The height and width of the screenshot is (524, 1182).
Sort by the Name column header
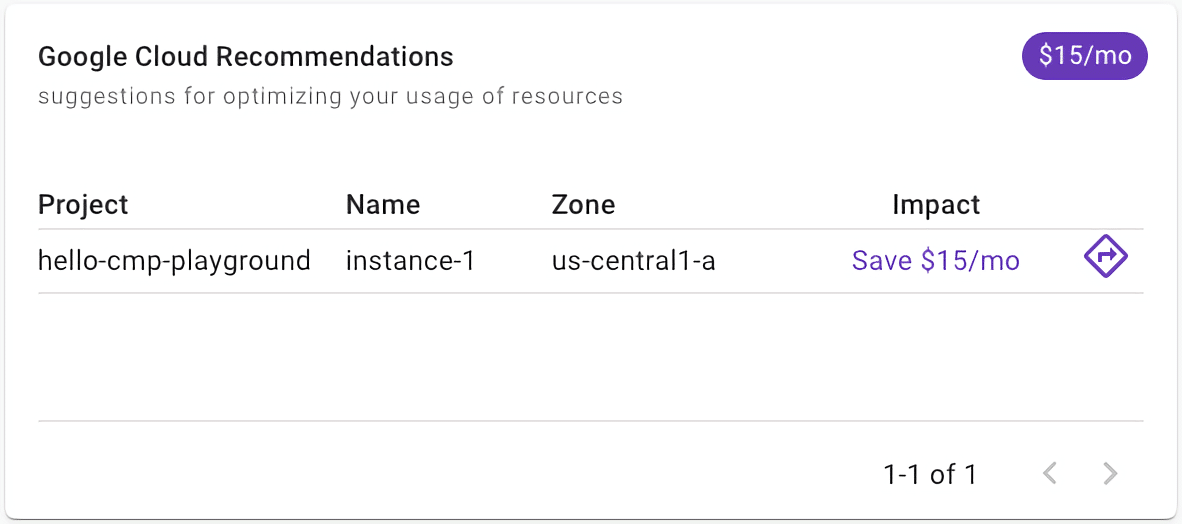pos(383,205)
